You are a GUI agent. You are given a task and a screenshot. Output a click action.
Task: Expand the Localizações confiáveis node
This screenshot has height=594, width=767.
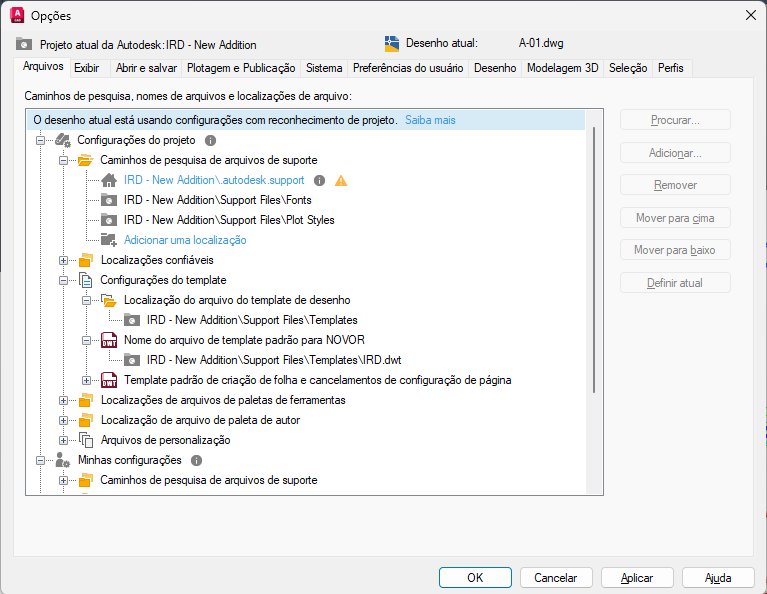click(64, 260)
